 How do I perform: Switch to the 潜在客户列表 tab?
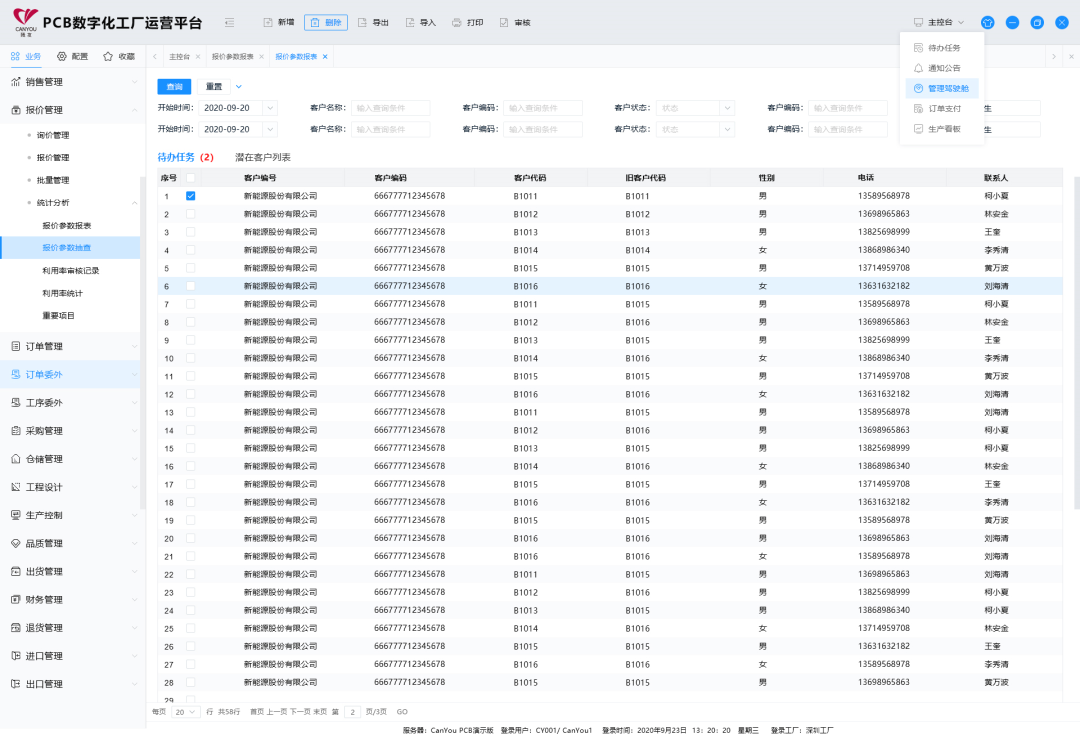coord(262,157)
